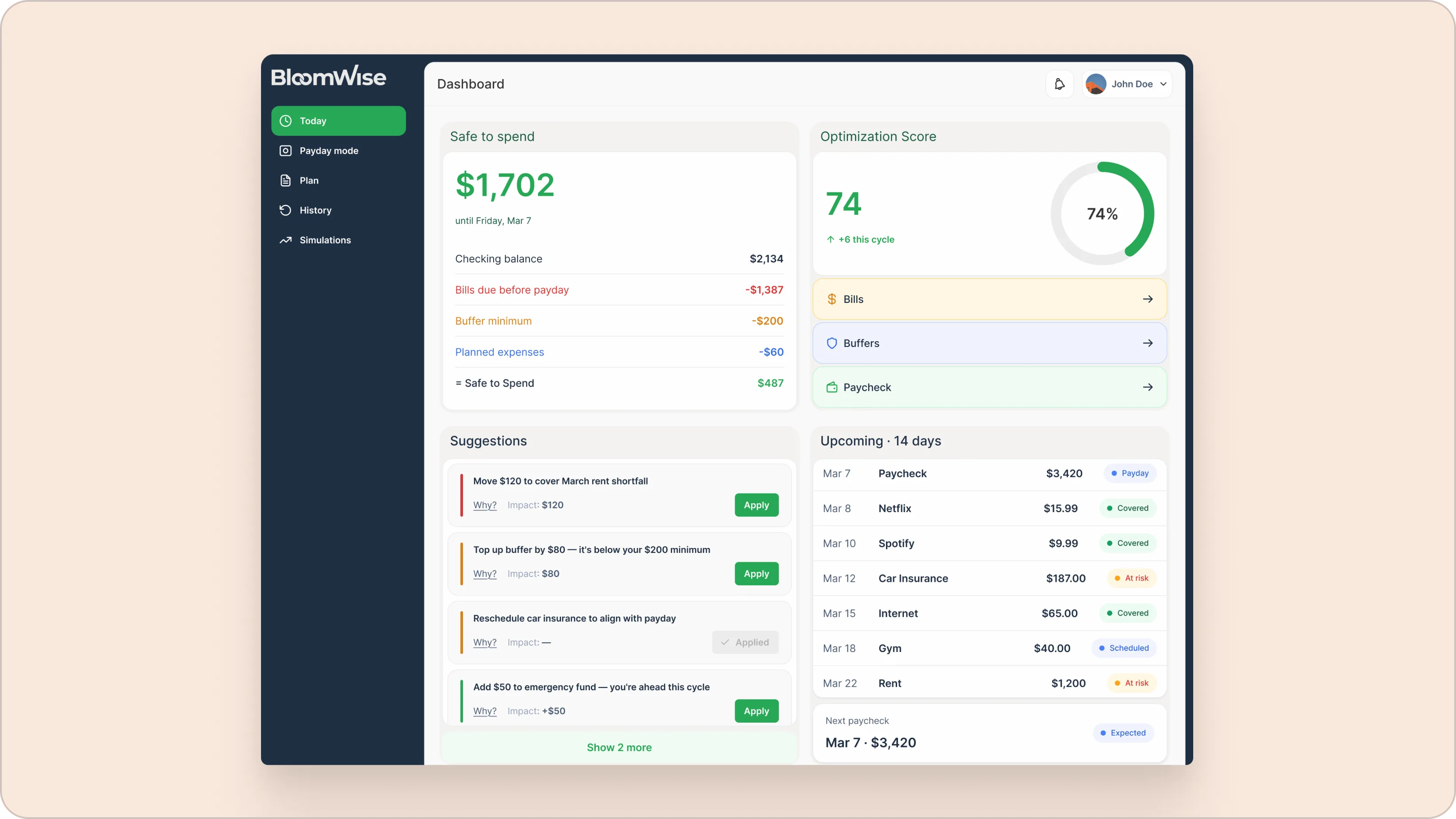Click the Covered badge on the Spotify row
This screenshot has height=819, width=1456.
[1128, 543]
